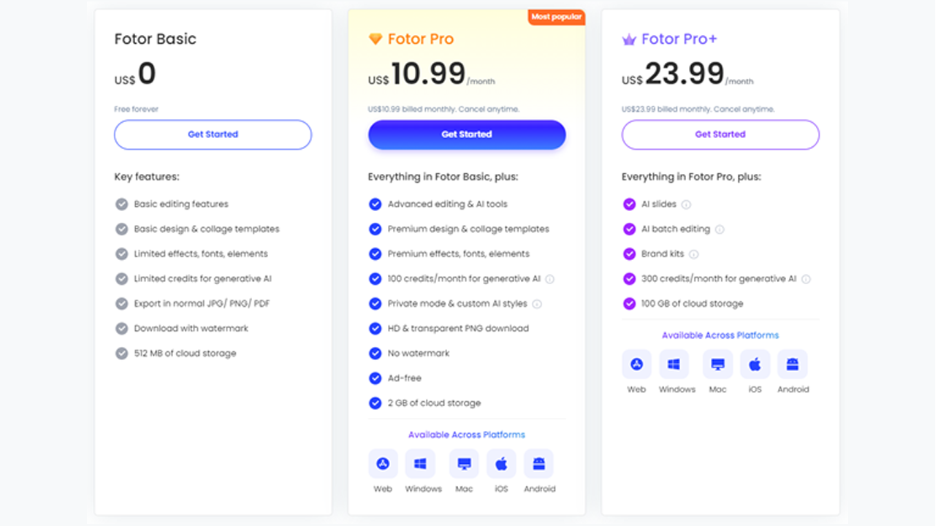Image resolution: width=936 pixels, height=526 pixels.
Task: Open info icon beside 100 credits/month
Action: point(550,279)
